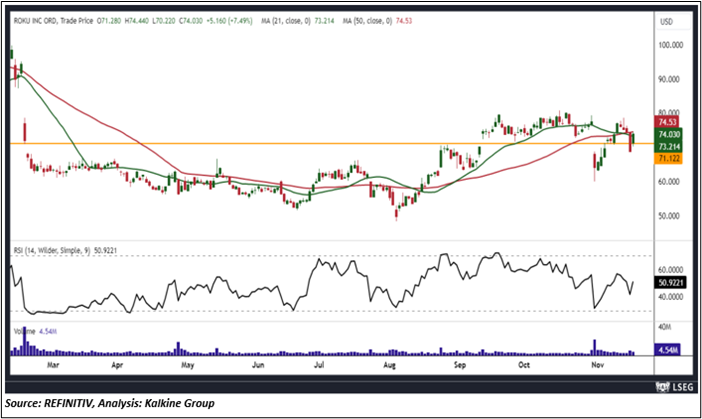Click the 90.000 price axis label
Viewport: 702px width, 419px height.
tap(668, 79)
